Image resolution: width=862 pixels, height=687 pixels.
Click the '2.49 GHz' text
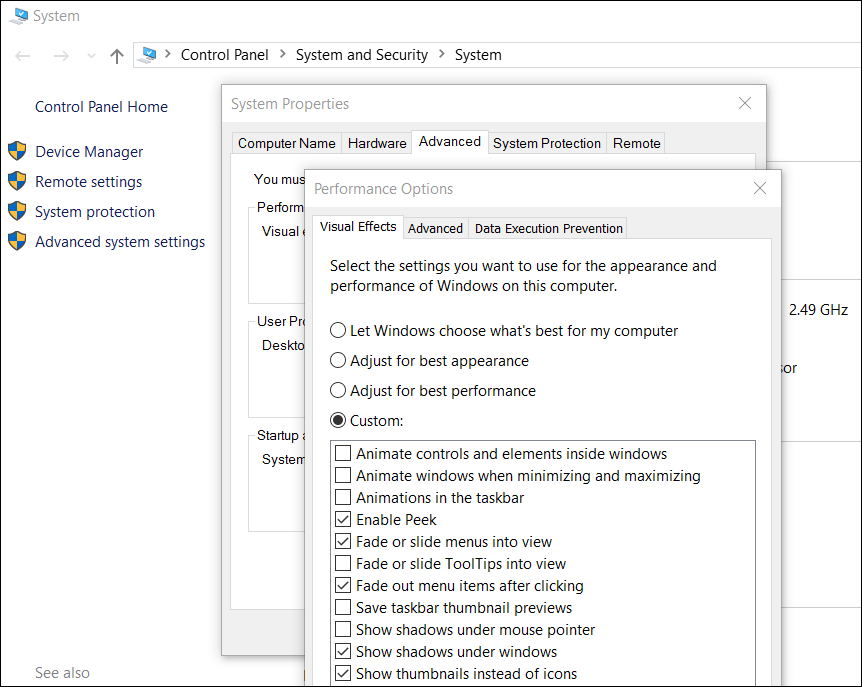click(818, 309)
